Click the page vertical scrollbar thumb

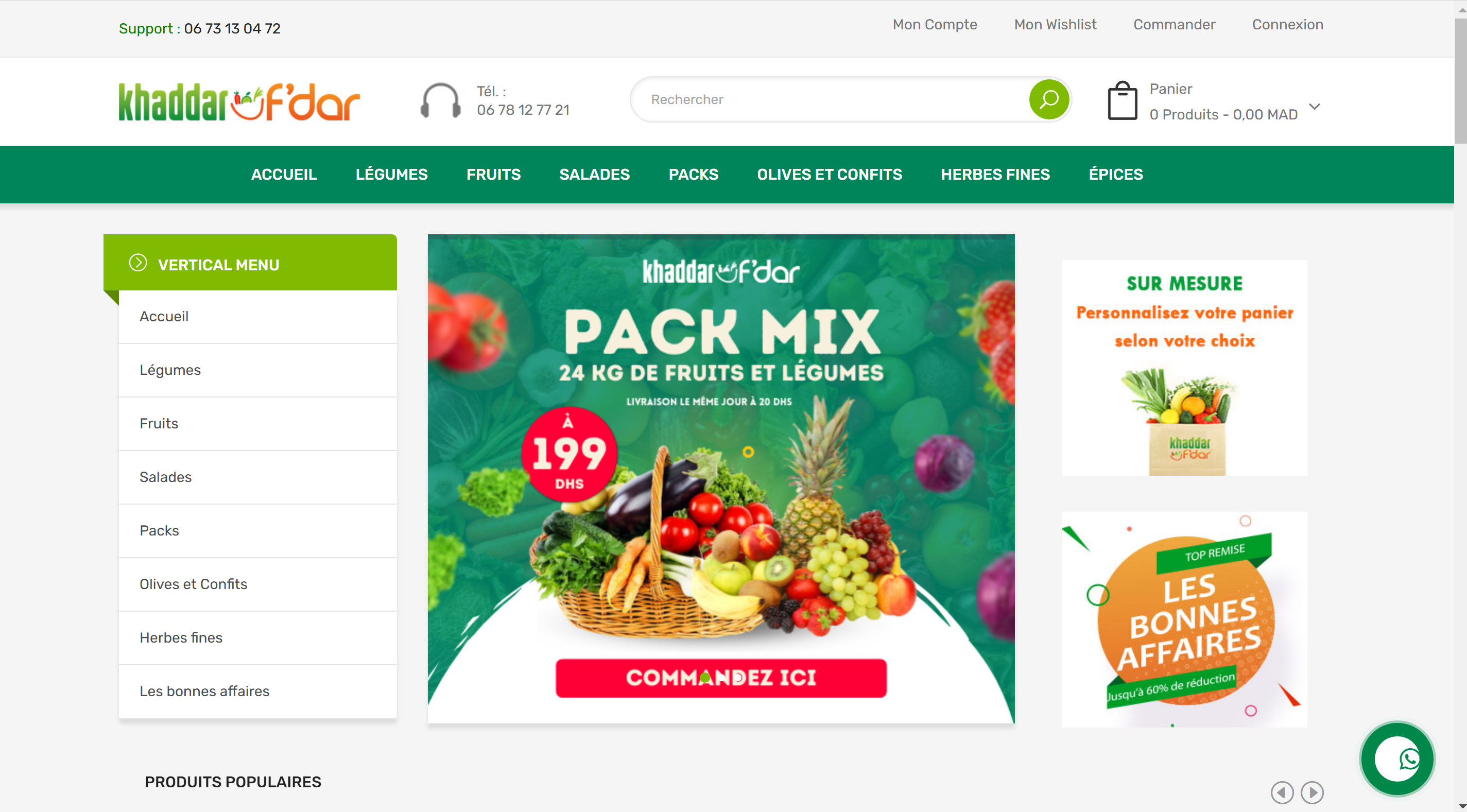click(x=1460, y=80)
